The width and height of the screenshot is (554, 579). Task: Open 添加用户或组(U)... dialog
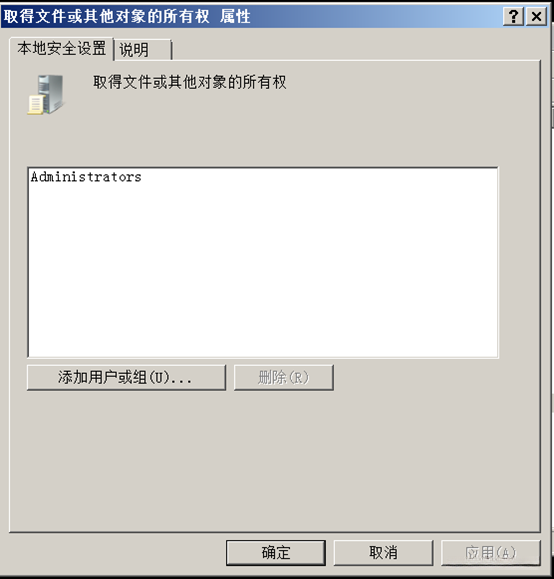pos(126,377)
